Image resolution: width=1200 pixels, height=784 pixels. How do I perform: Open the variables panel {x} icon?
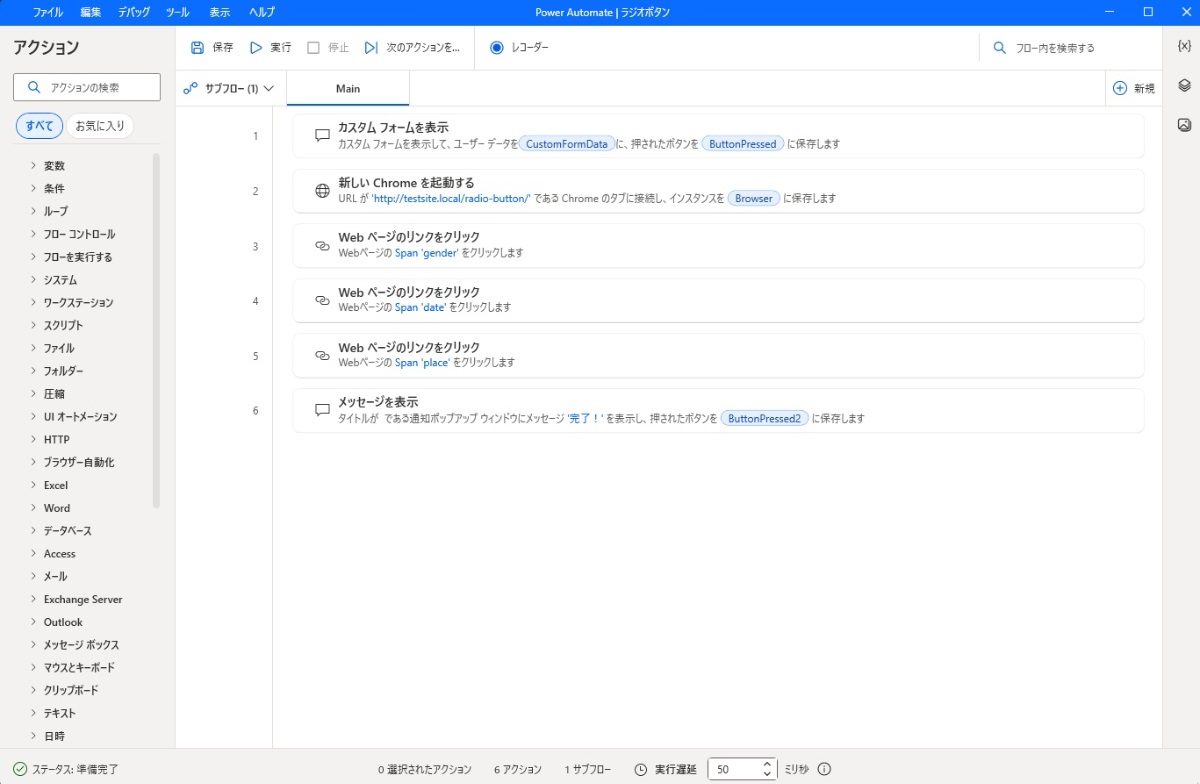1184,47
